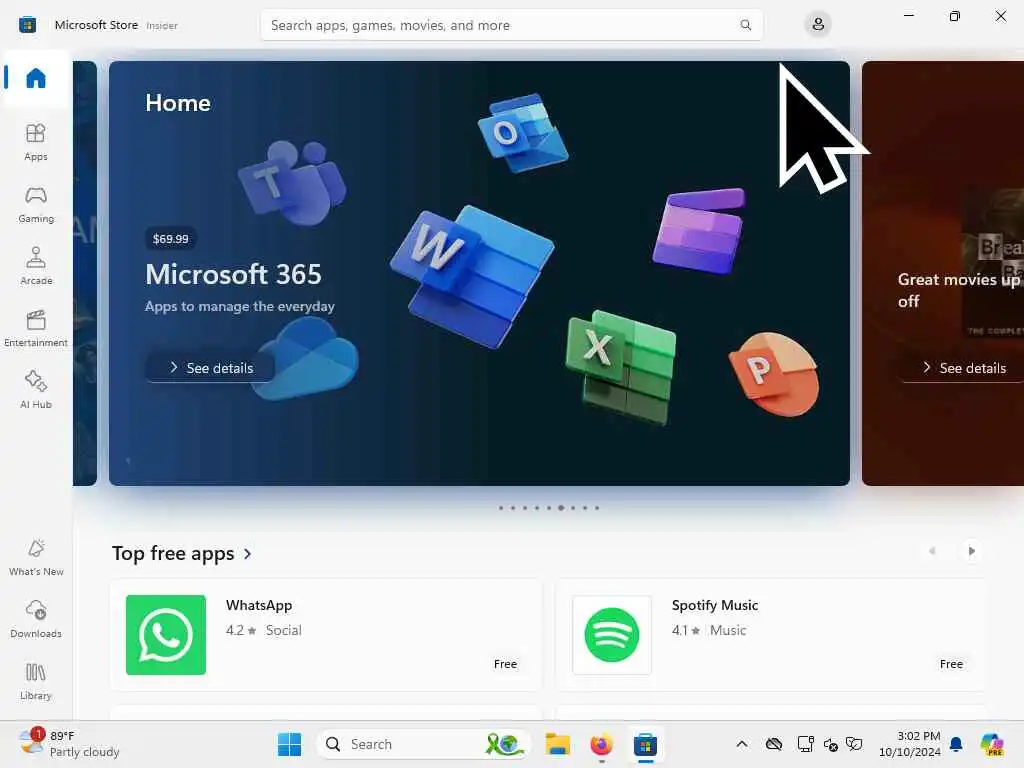
Task: Open the Spotify Music app icon
Action: click(612, 635)
